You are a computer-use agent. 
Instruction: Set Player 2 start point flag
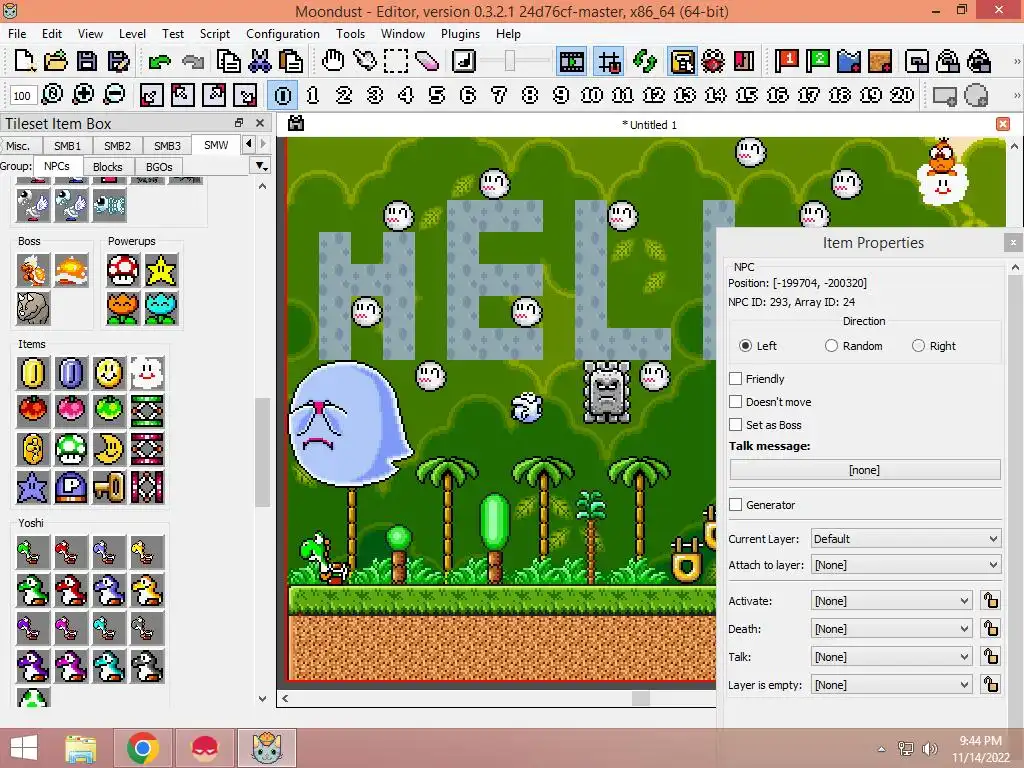click(818, 61)
